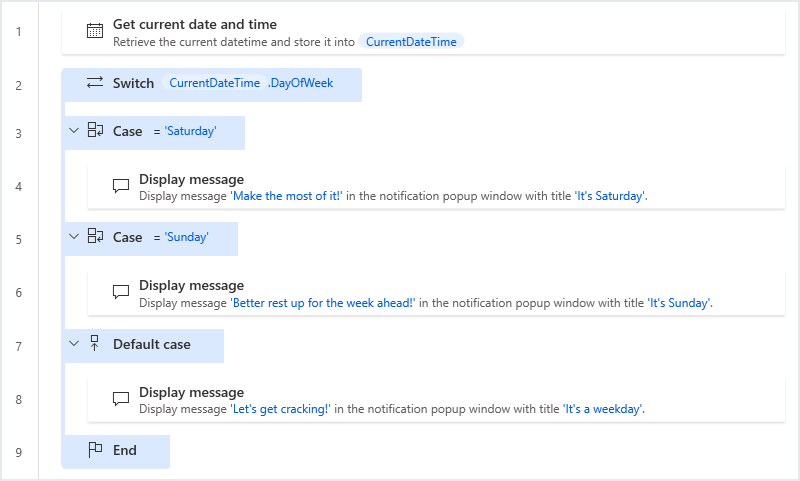800x481 pixels.
Task: Click line number 9
Action: 19,453
